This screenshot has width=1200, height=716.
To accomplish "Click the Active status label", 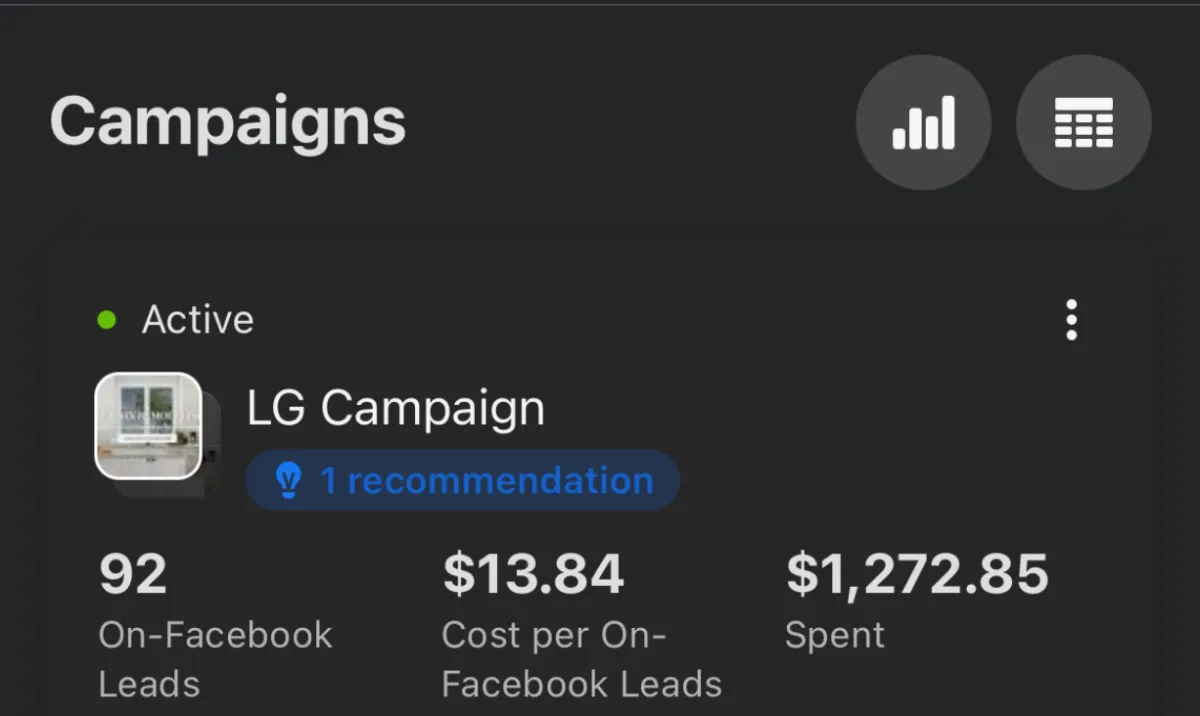I will [x=198, y=320].
